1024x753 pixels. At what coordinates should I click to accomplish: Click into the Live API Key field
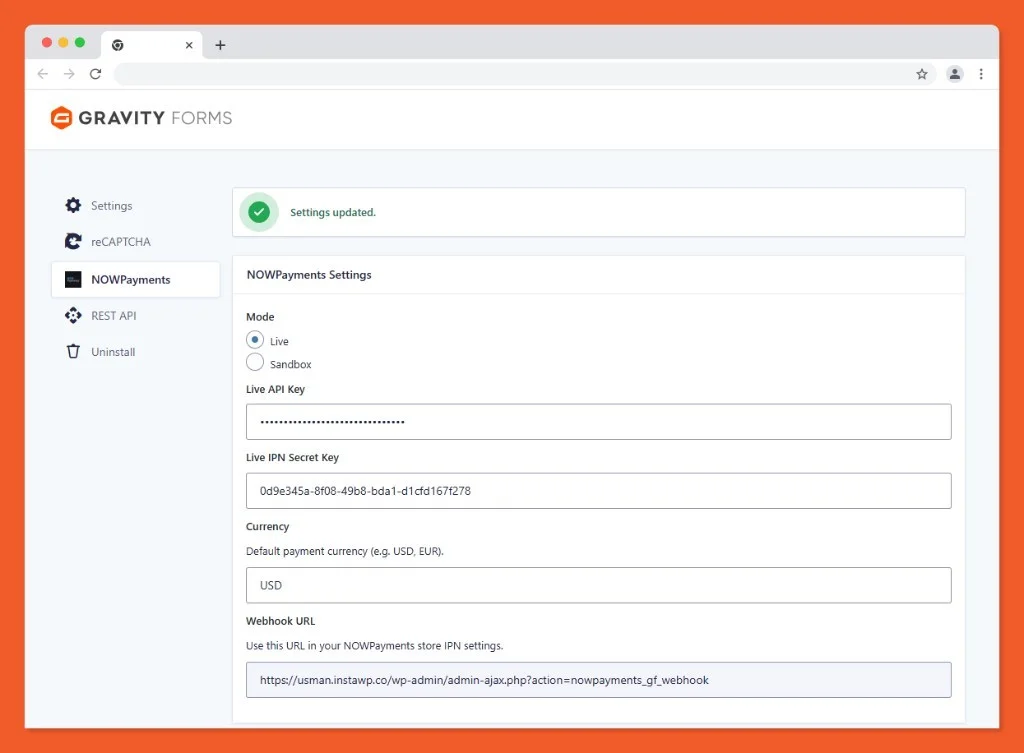tap(598, 422)
